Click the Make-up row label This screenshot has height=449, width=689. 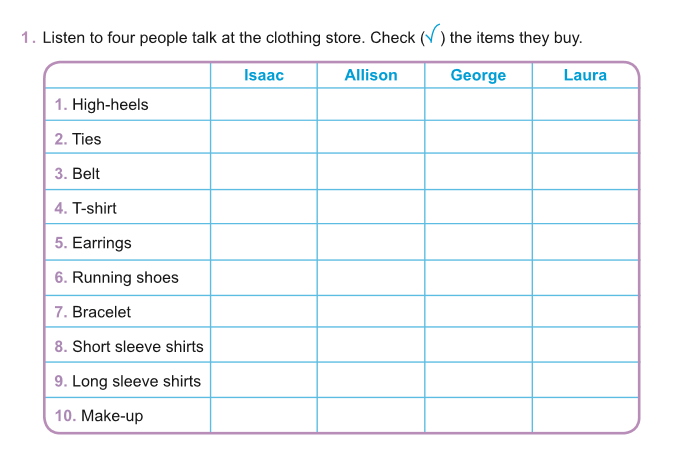coord(111,416)
